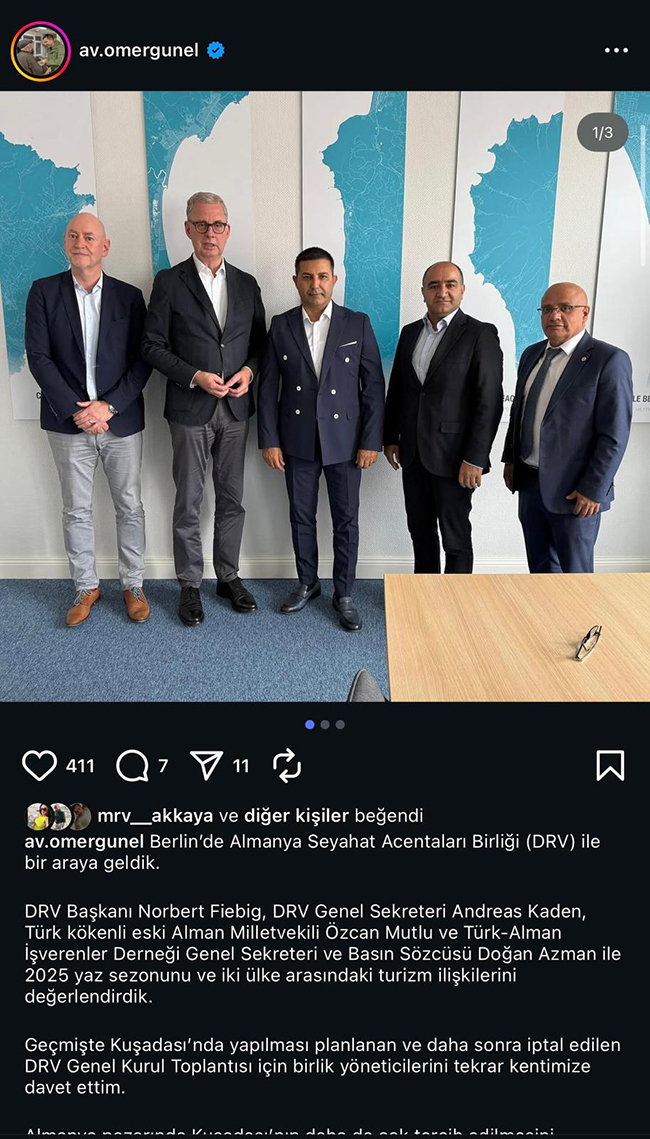The width and height of the screenshot is (650, 1139).
Task: Tap the 1/3 image counter badge
Action: tap(602, 132)
